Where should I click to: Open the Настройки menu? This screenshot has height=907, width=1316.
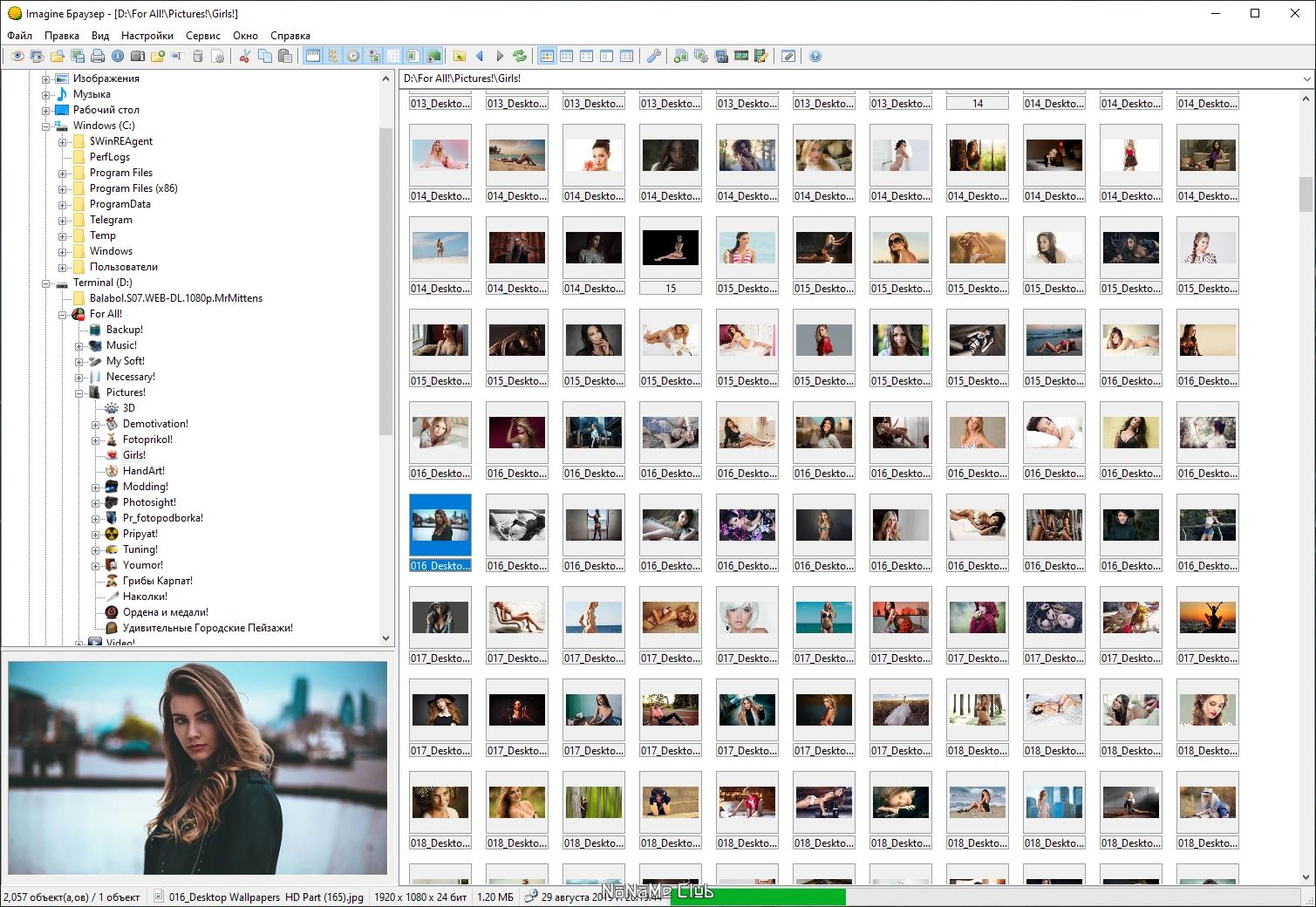pyautogui.click(x=147, y=36)
